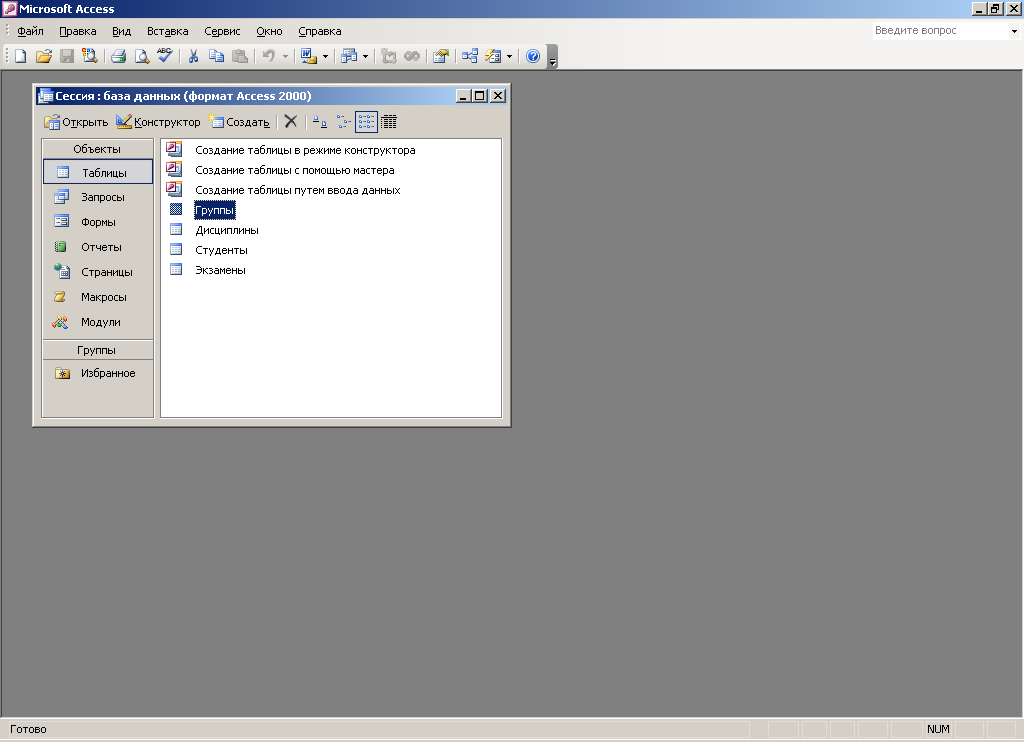The image size is (1024, 742).
Task: Switch to List view
Action: pos(366,121)
